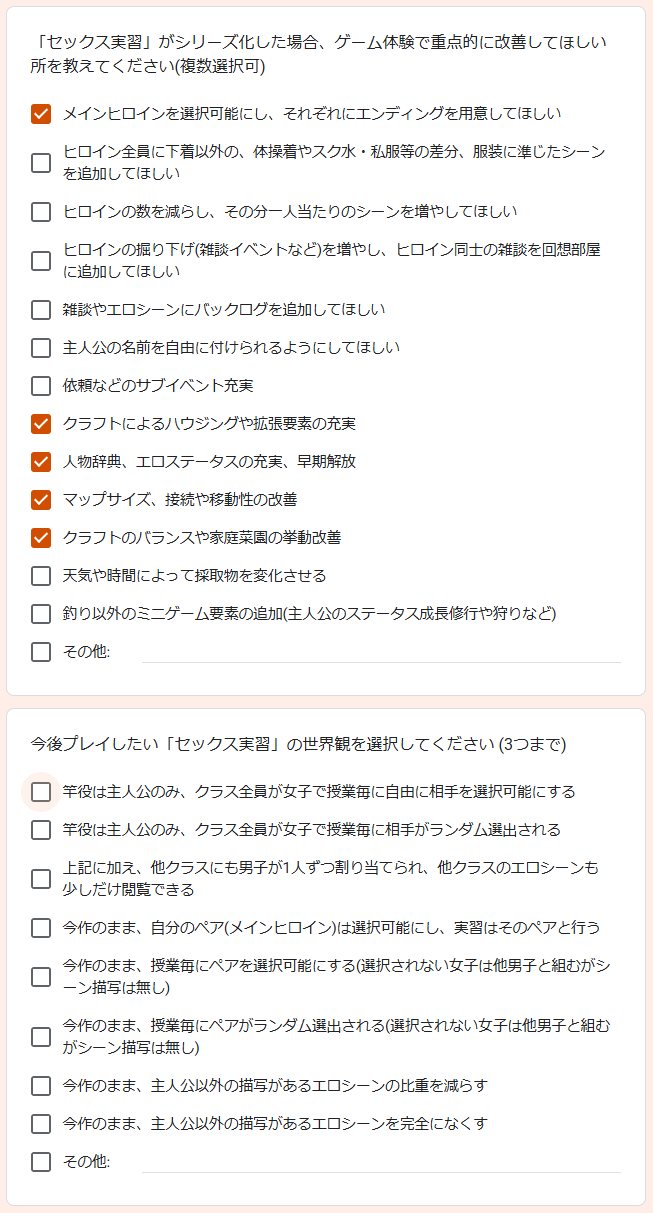Select the option ending 相手がランダム選出される
The height and width of the screenshot is (1213, 653).
coord(41,830)
